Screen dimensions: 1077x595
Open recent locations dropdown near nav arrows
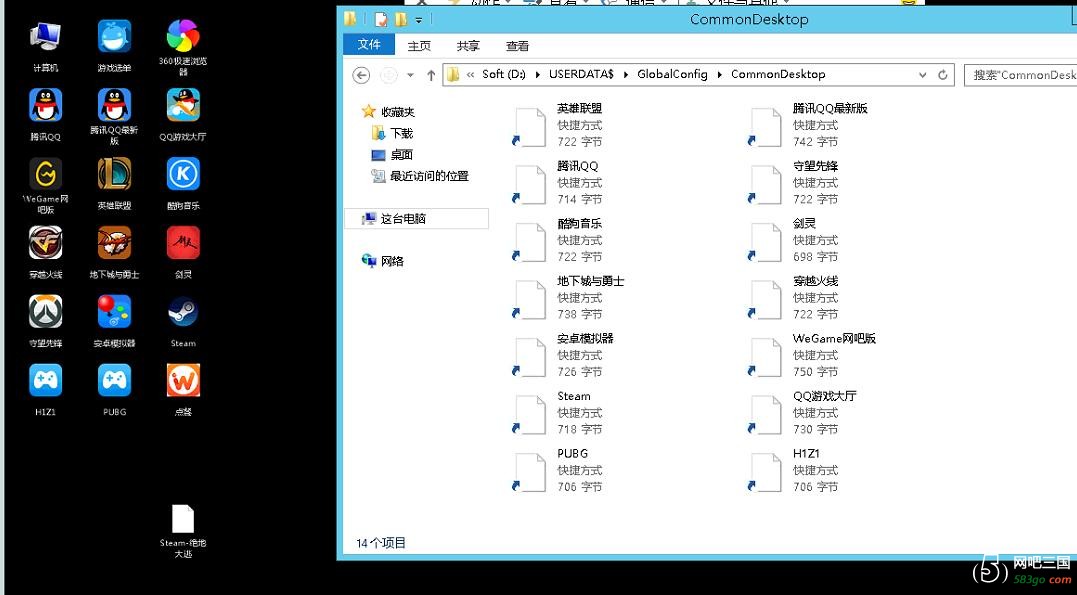point(410,75)
